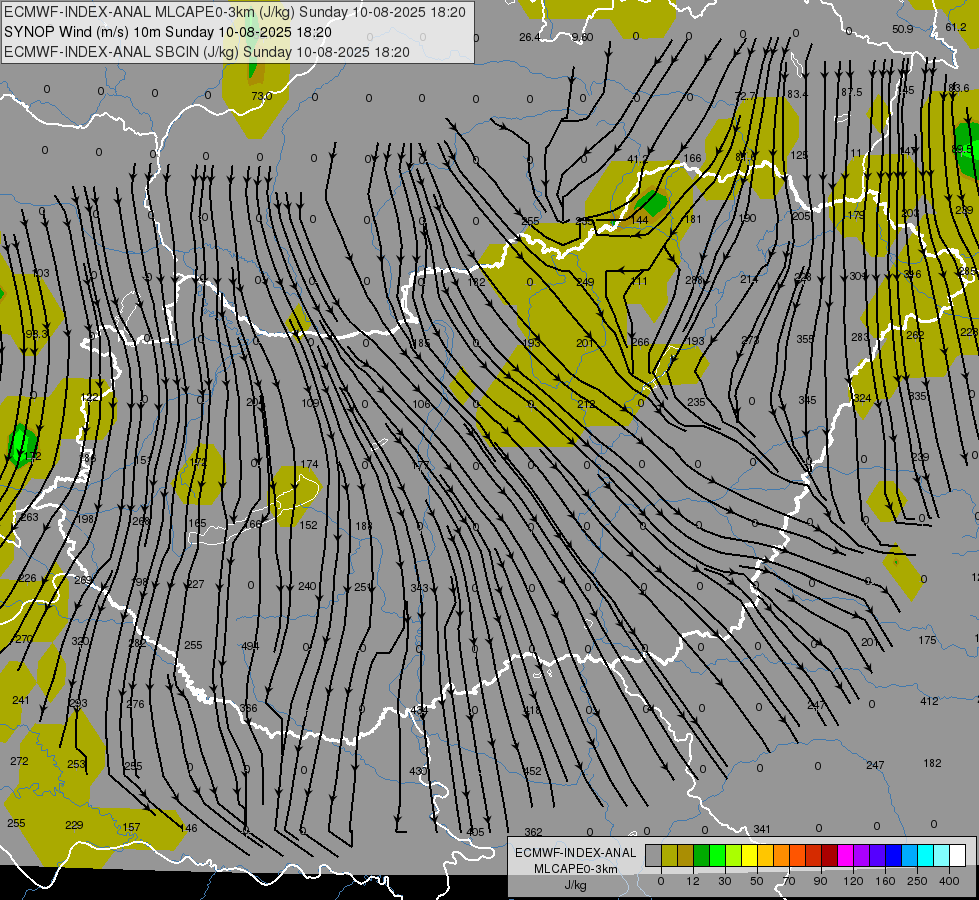Click the map value 87.5
This screenshot has width=979, height=900.
point(852,92)
